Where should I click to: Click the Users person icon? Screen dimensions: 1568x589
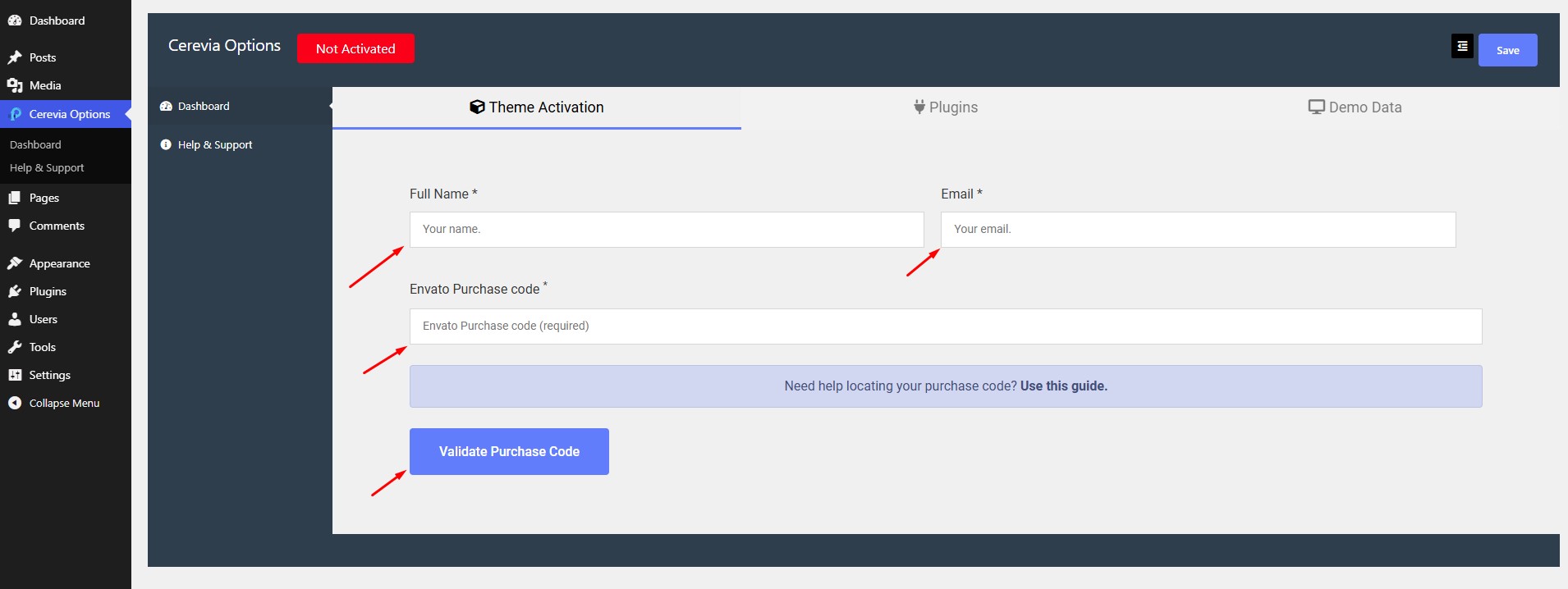pyautogui.click(x=15, y=319)
